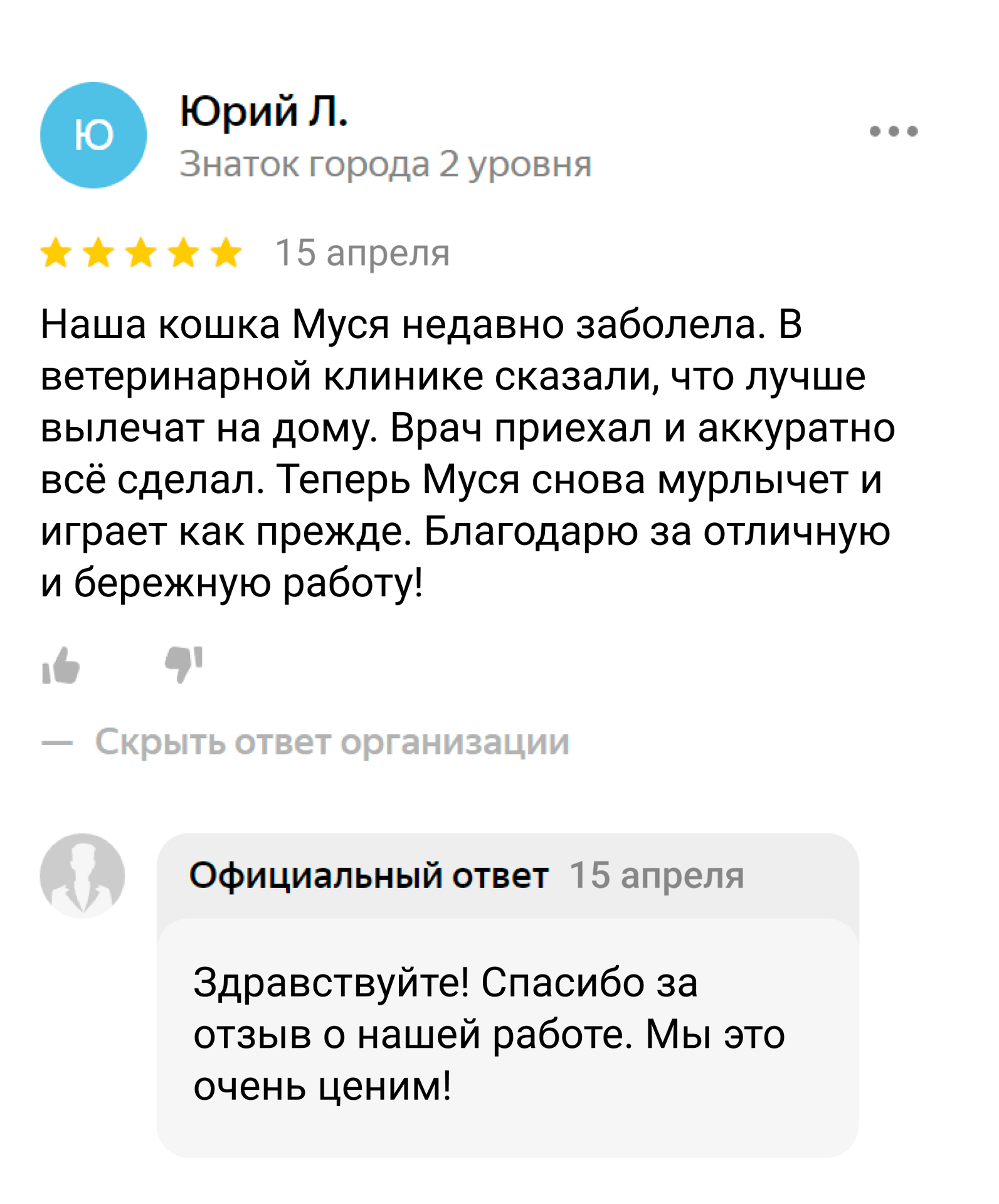The image size is (999, 1204).
Task: Click the grey organization avatar icon
Action: click(x=82, y=875)
